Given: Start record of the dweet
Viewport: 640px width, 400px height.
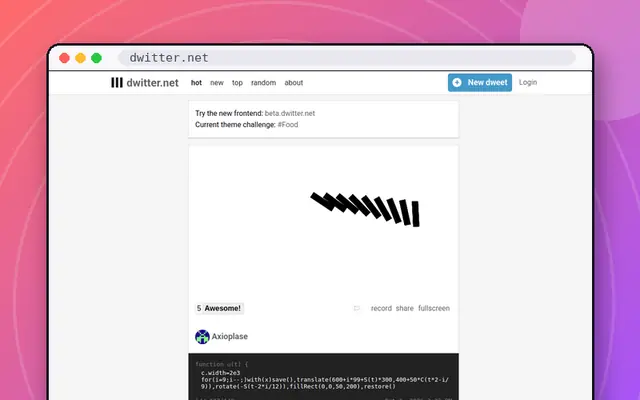Looking at the screenshot, I should (x=381, y=308).
